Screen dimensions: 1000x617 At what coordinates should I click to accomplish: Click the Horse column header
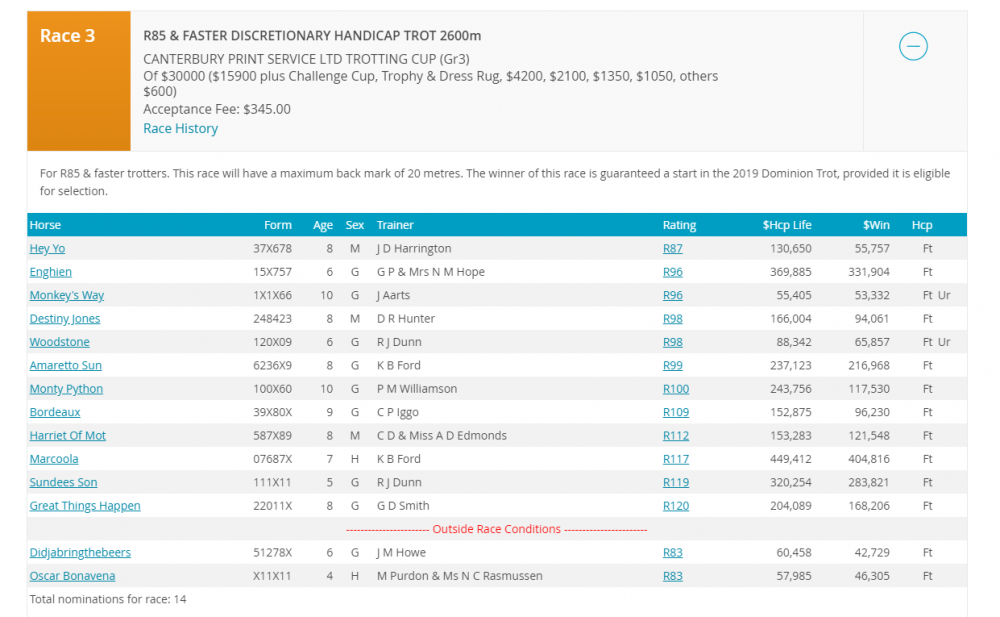(45, 225)
